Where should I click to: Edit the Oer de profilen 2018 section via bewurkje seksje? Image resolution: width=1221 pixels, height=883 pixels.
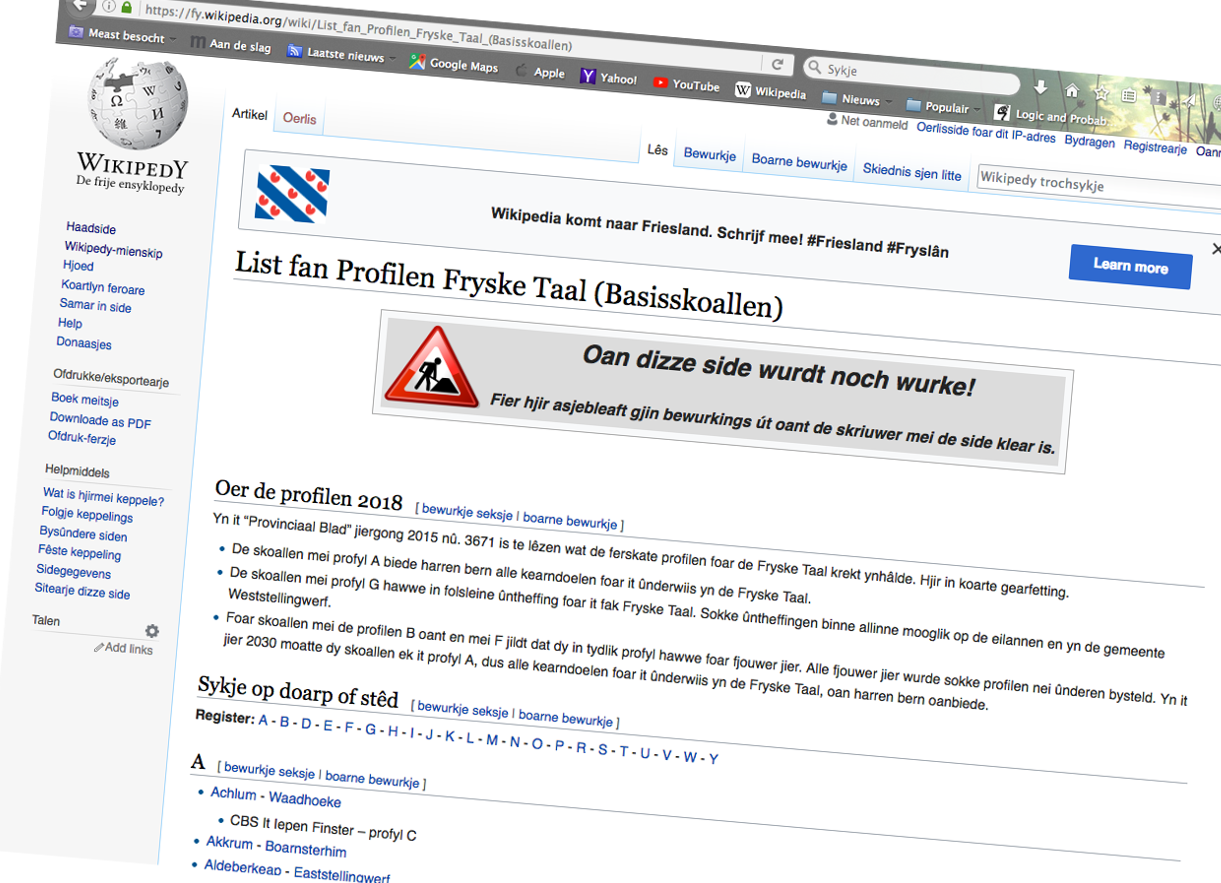pos(467,511)
